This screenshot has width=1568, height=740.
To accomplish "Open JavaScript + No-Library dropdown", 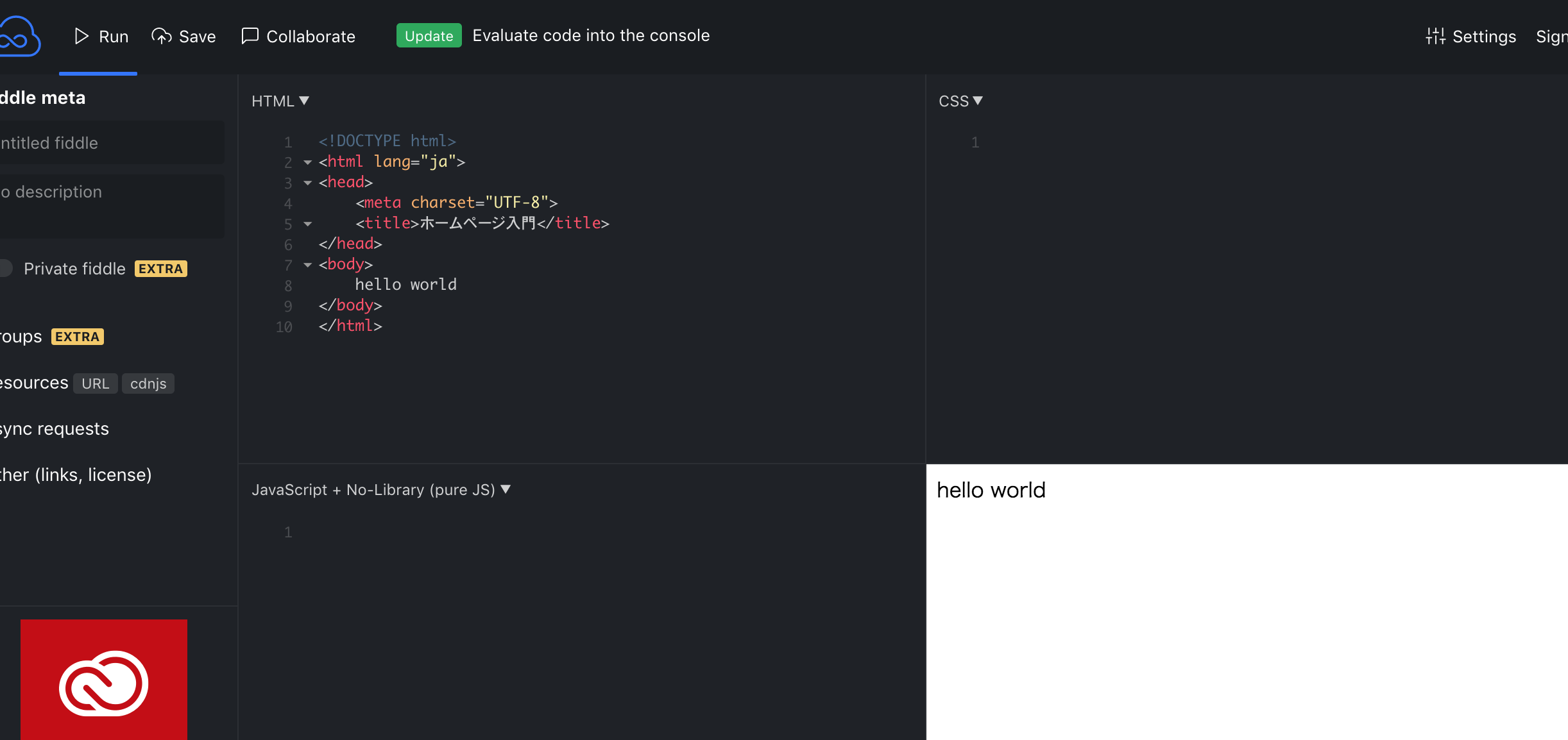I will coord(381,490).
